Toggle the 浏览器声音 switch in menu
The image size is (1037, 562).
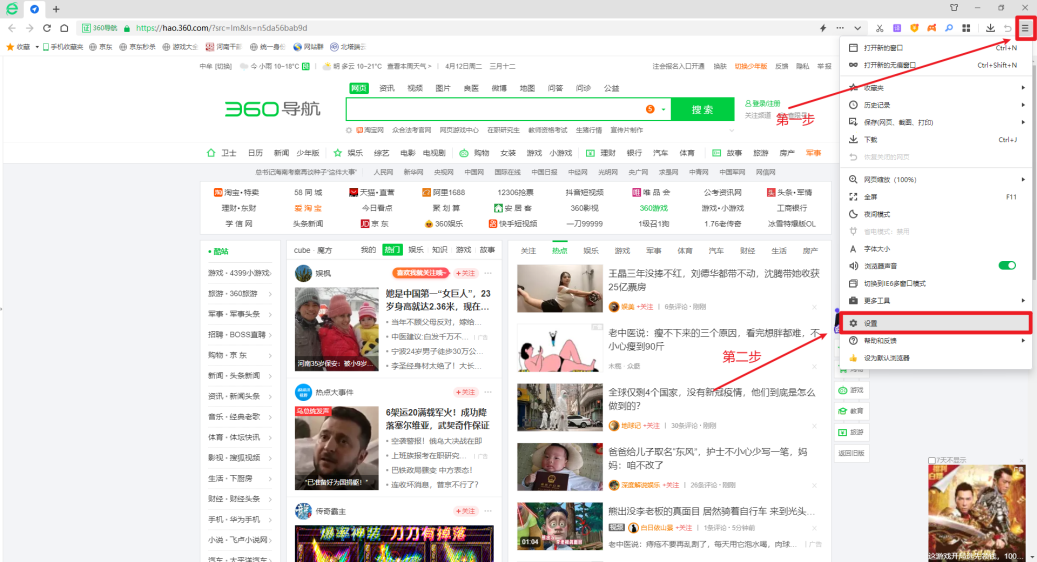tap(1007, 266)
